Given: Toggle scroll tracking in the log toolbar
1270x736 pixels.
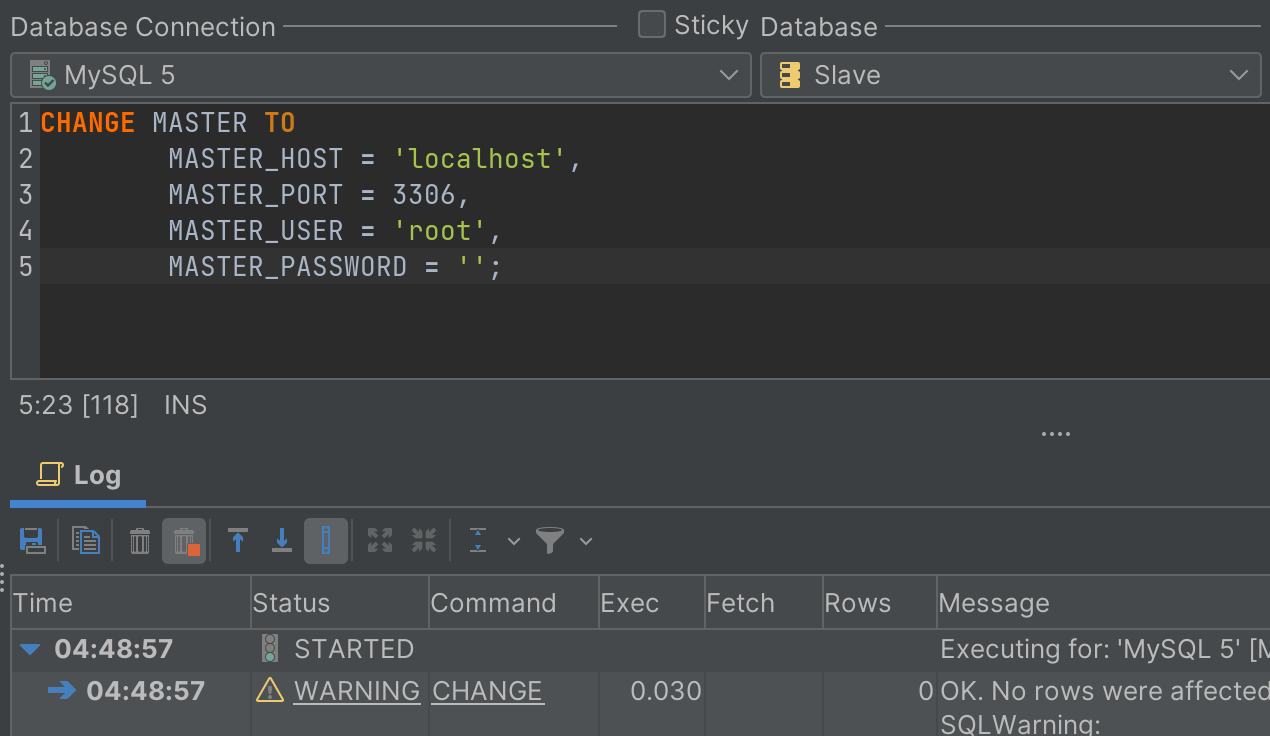Looking at the screenshot, I should click(326, 540).
